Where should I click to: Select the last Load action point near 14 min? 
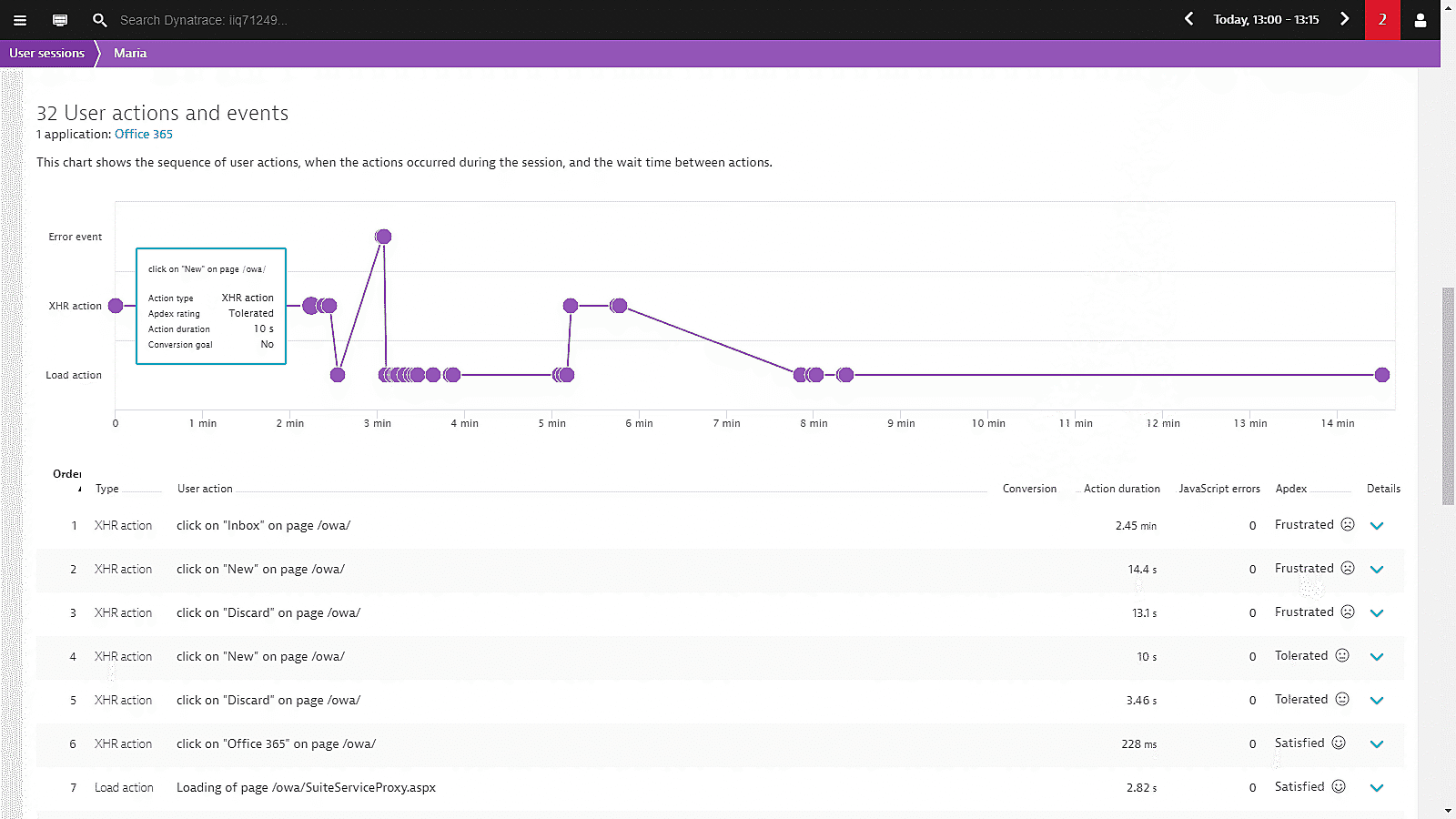[x=1382, y=375]
